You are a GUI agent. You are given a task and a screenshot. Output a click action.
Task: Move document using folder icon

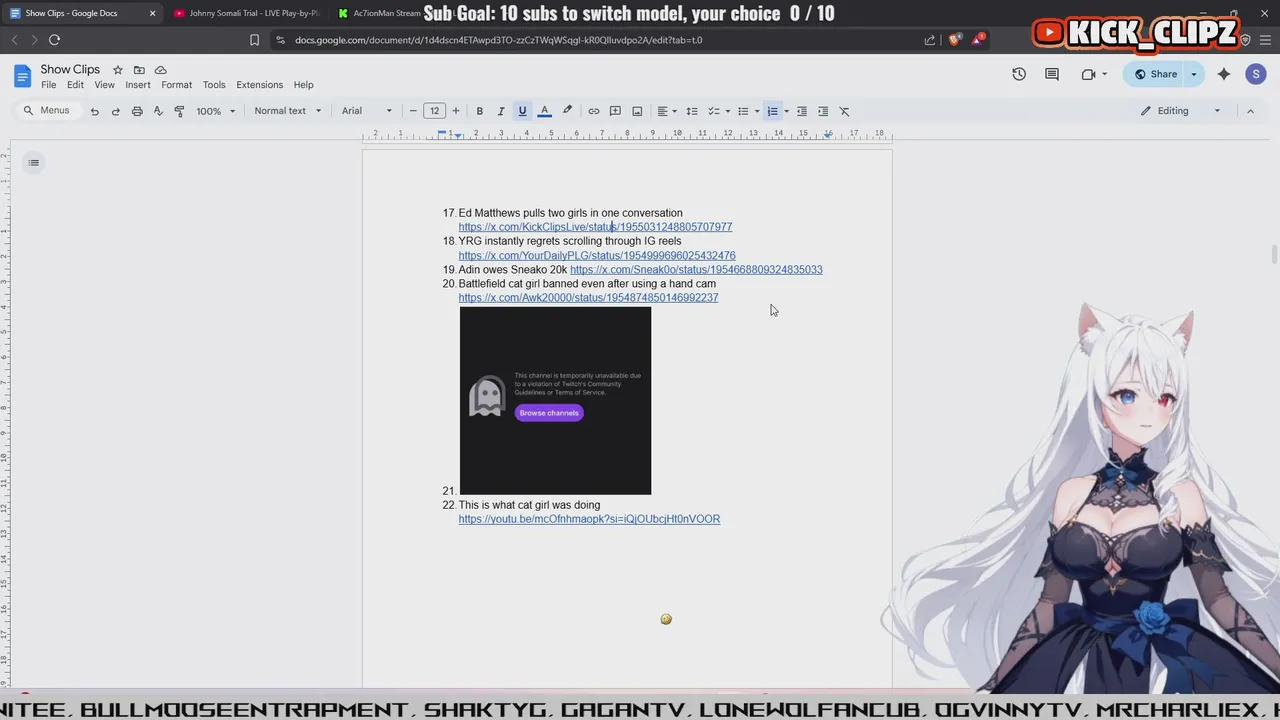(x=139, y=70)
